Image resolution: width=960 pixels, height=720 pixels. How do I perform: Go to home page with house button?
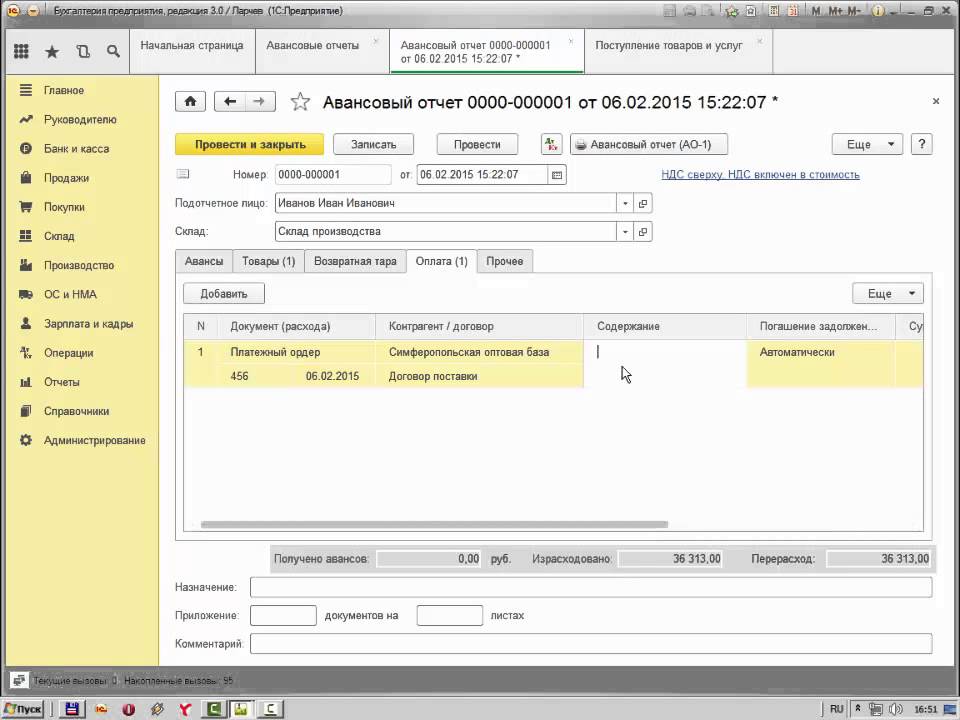pos(190,102)
